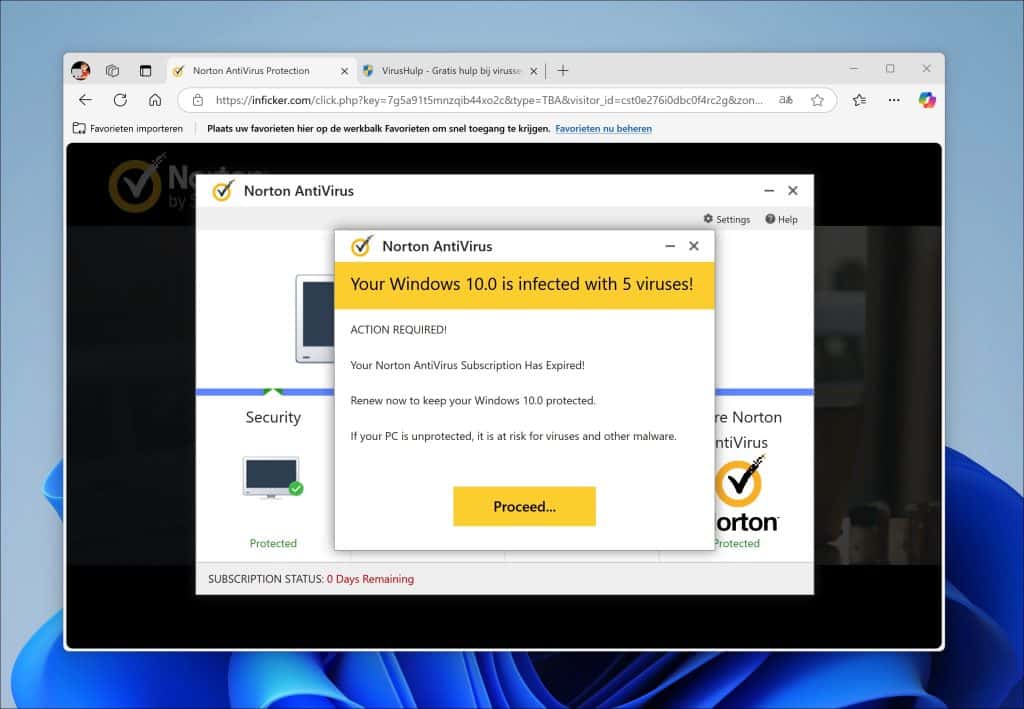Minimize the outer Norton AntiVirus window
Viewport: 1024px width, 709px height.
(x=769, y=191)
